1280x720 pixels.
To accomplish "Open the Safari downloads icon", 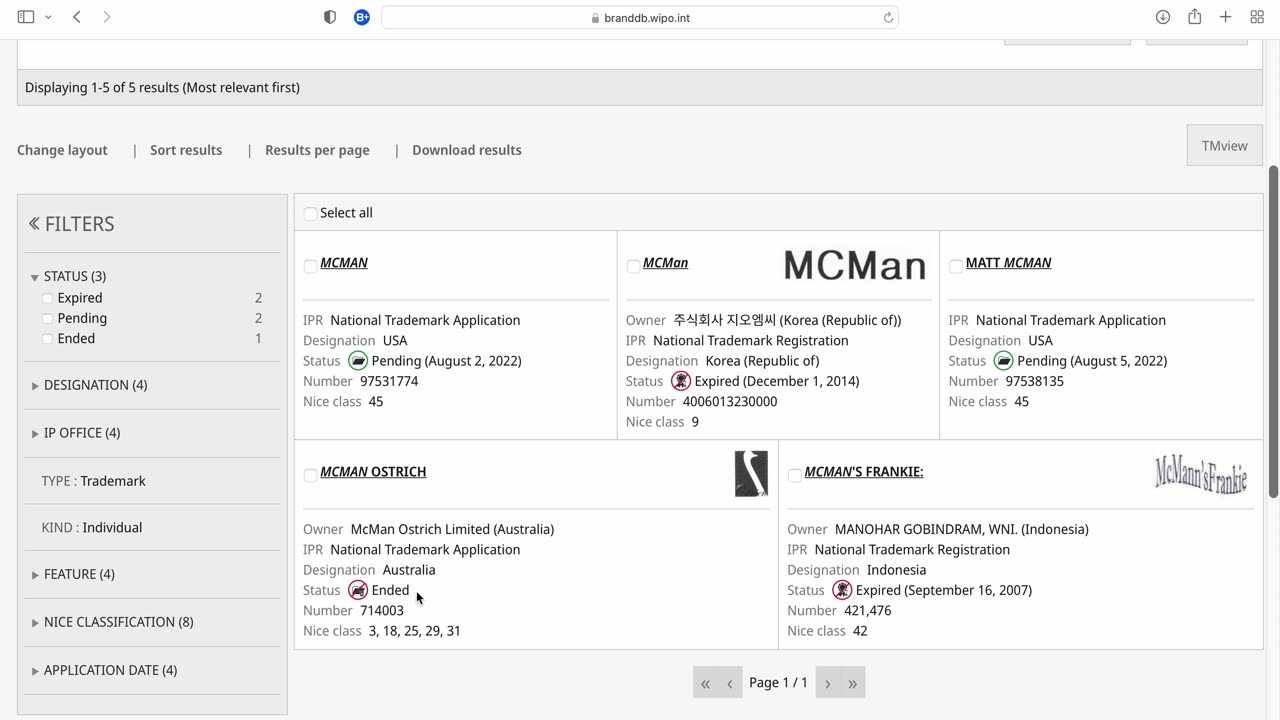I will [1163, 17].
